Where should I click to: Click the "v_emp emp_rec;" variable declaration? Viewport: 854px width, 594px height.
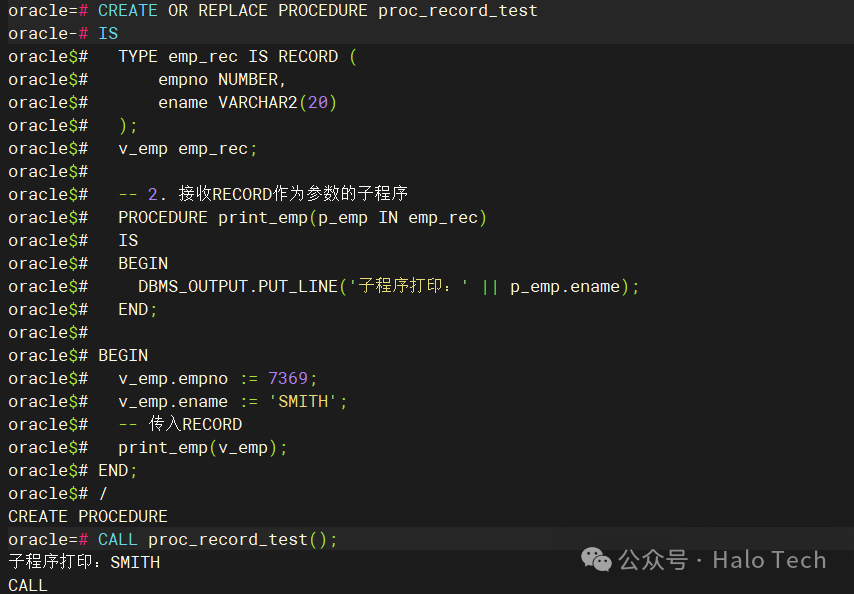[x=188, y=149]
